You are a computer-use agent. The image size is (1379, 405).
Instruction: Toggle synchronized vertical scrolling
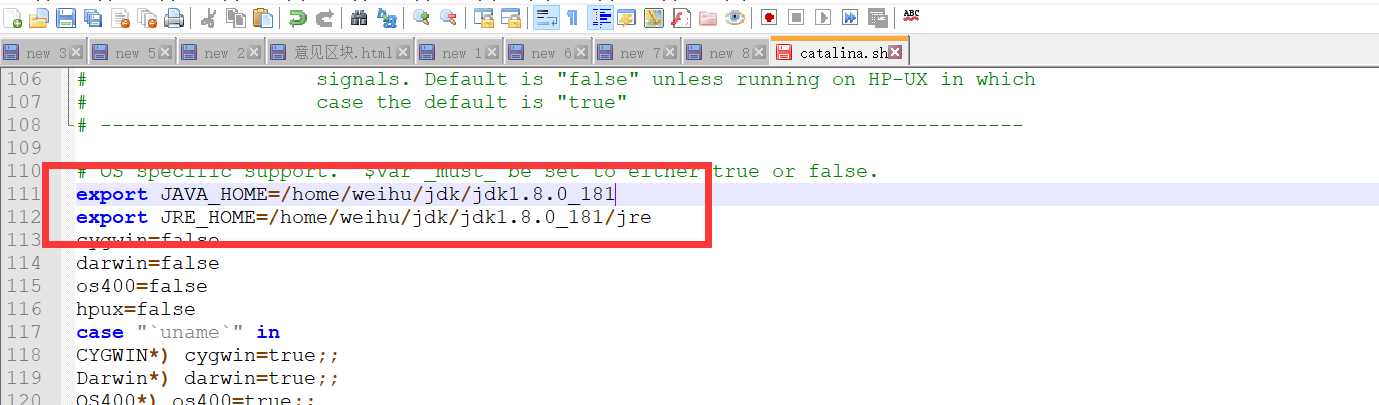[483, 18]
